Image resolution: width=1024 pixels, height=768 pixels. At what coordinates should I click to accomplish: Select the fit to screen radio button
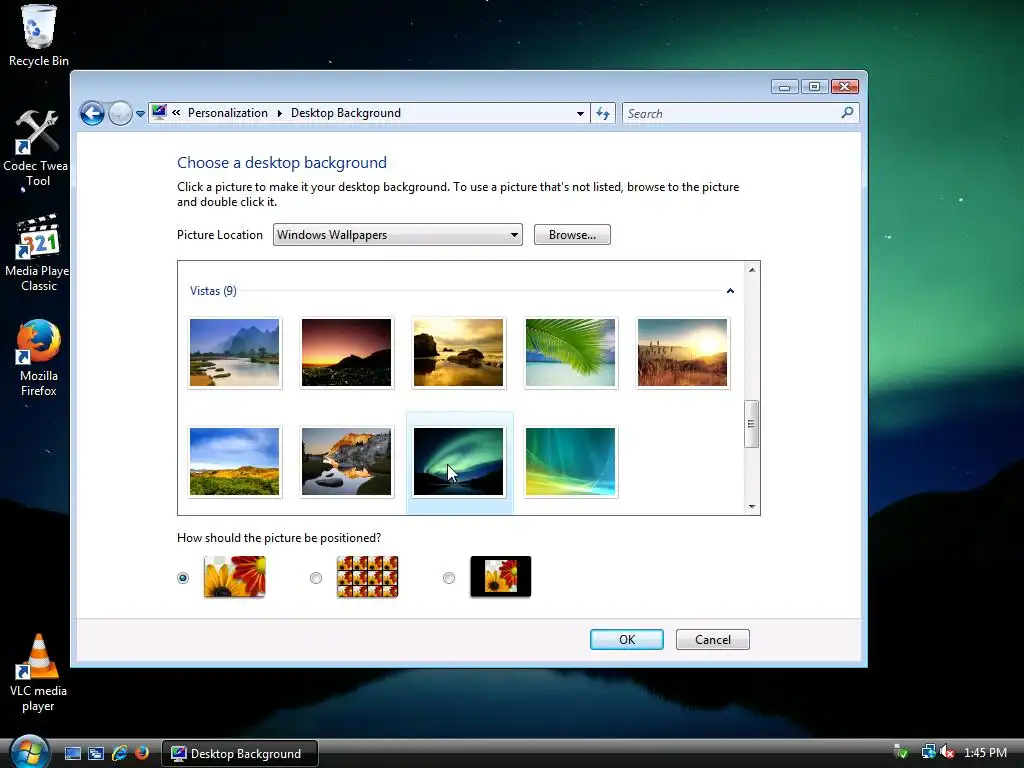(x=183, y=578)
